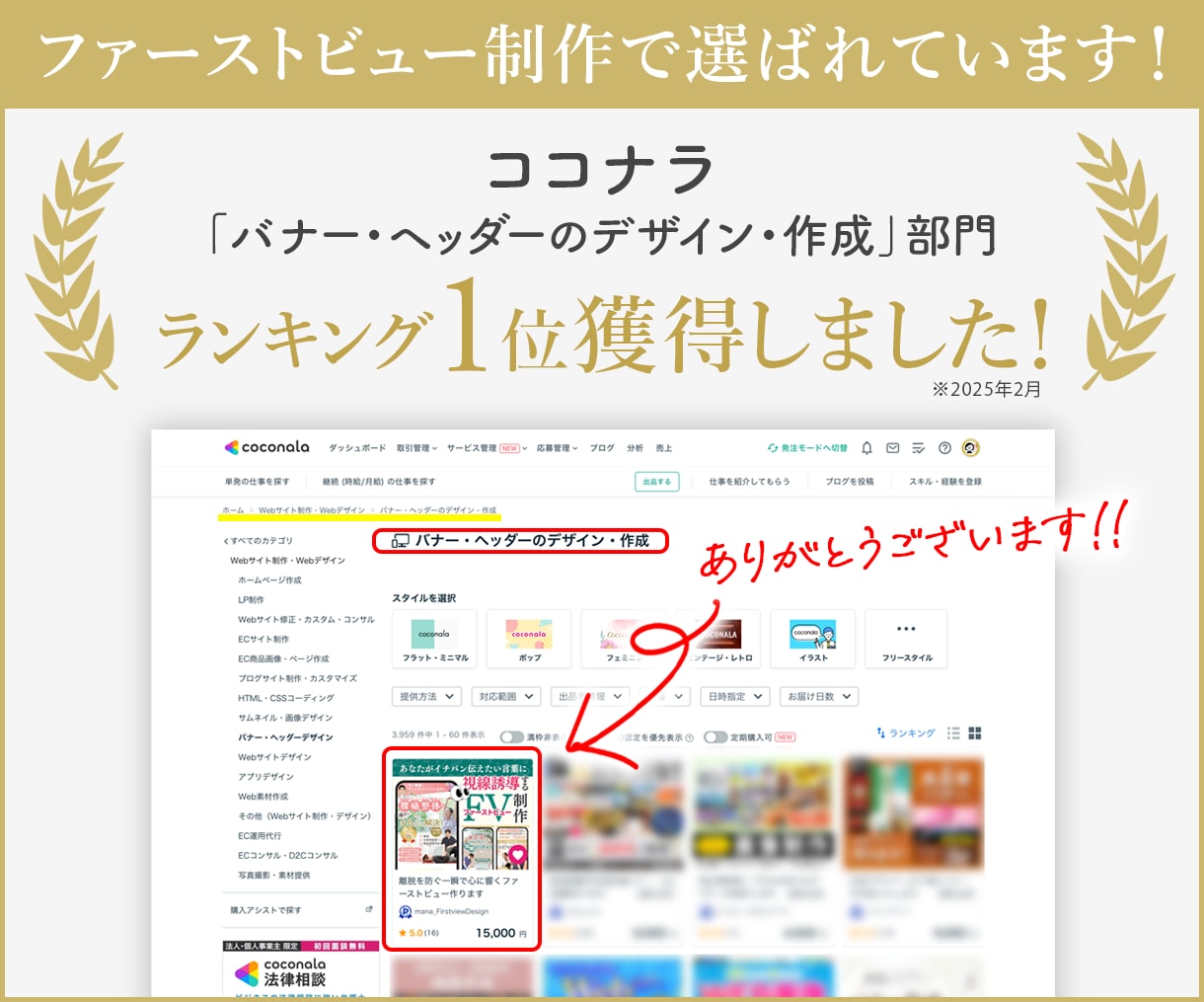
Task: Click 購入アシストで探す link
Action: click(265, 910)
